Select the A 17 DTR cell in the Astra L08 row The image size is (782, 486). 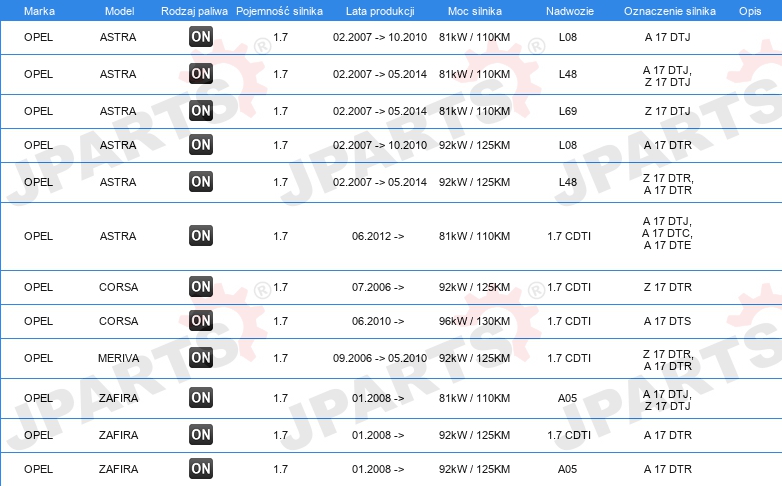(x=667, y=145)
